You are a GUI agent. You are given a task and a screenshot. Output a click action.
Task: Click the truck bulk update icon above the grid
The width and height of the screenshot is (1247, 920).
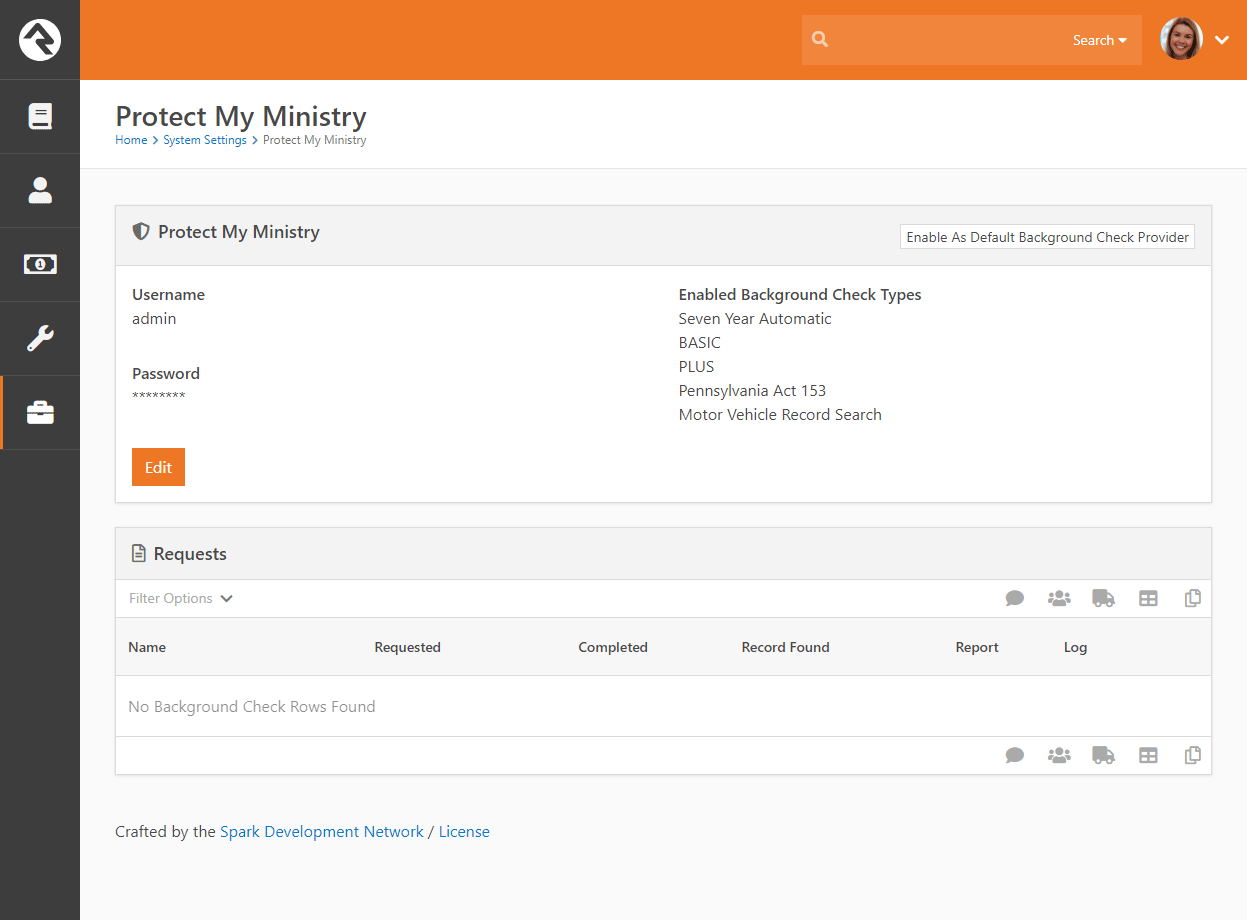[1103, 598]
